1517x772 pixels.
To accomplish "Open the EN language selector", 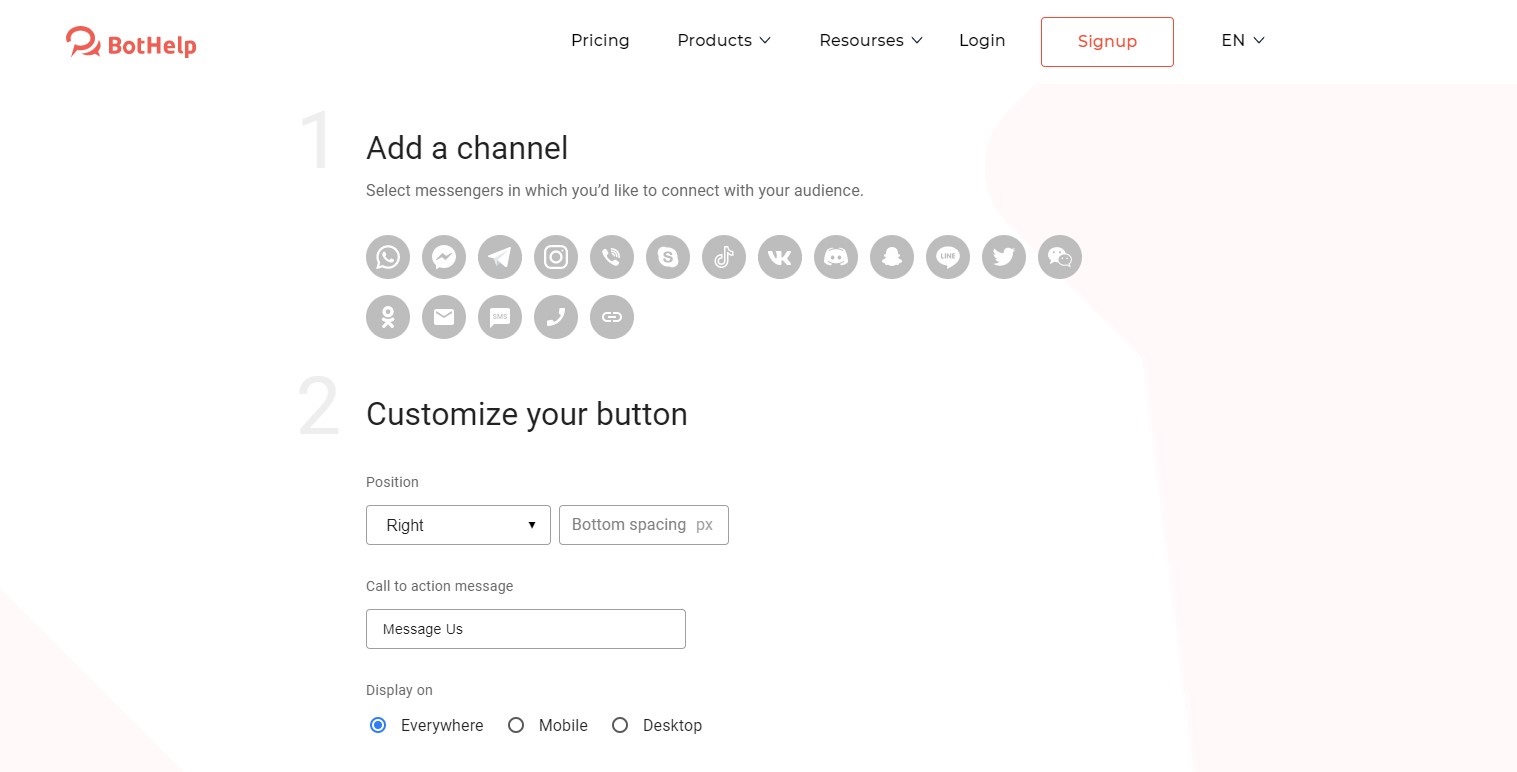I will click(1241, 40).
